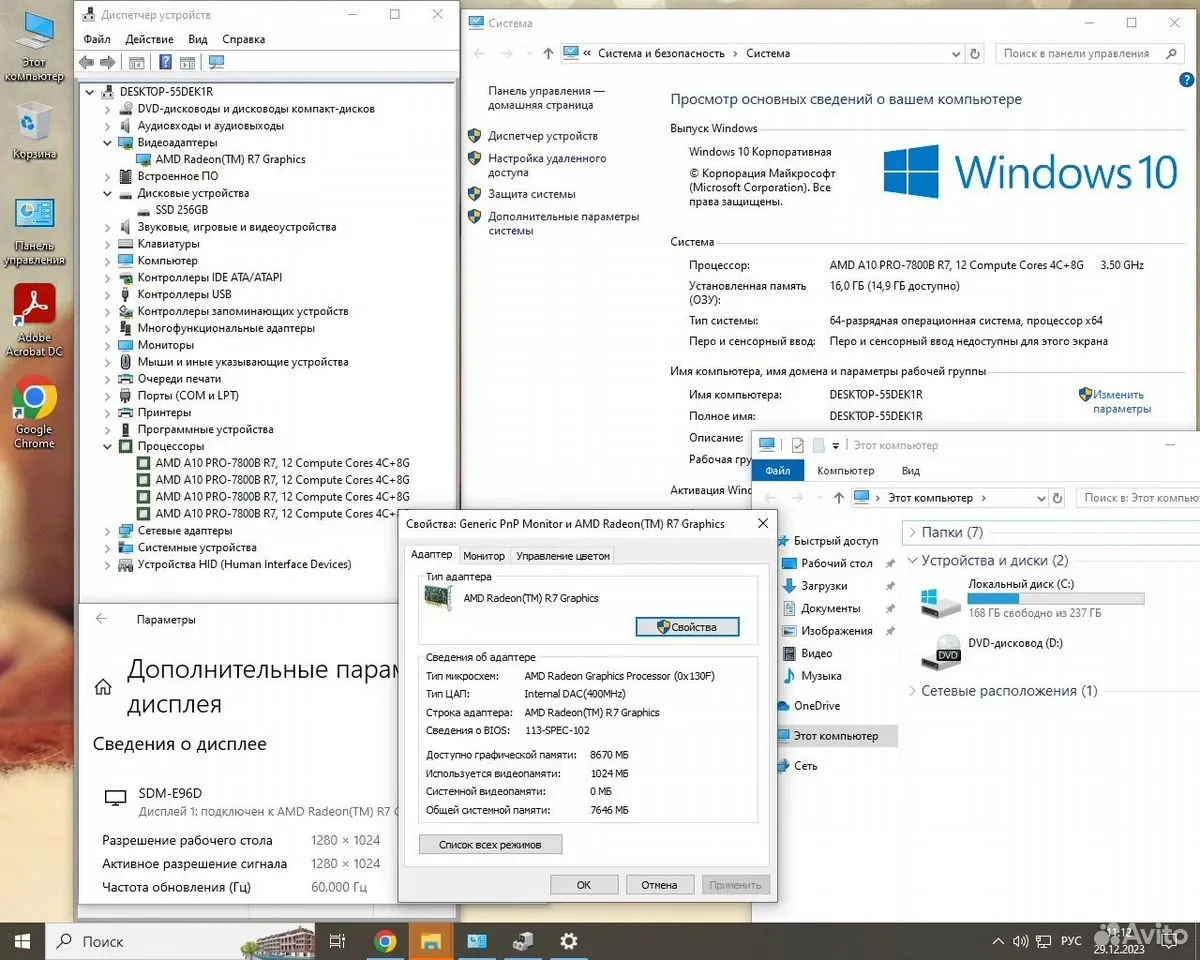The image size is (1200, 960).
Task: Expand Сетевые расположения (1) group in Explorer
Action: (911, 690)
